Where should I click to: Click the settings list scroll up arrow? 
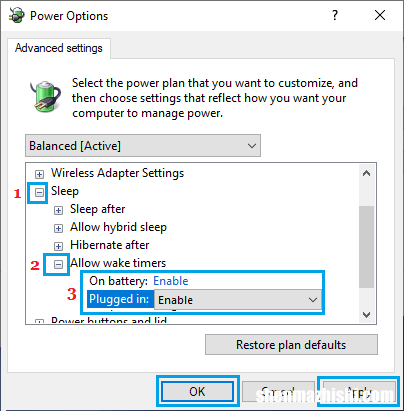[x=366, y=173]
